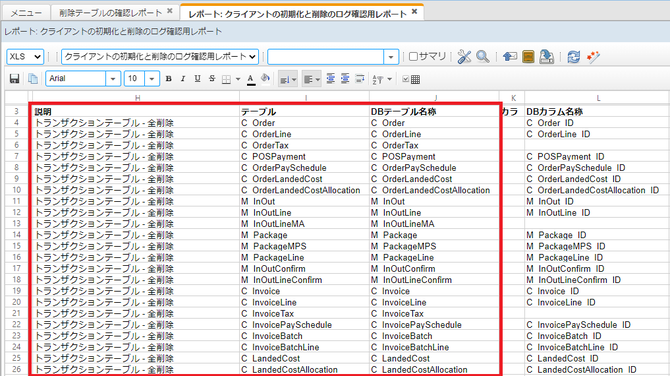670x376 pixels.
Task: Click the brown archive icon
Action: coord(528,57)
